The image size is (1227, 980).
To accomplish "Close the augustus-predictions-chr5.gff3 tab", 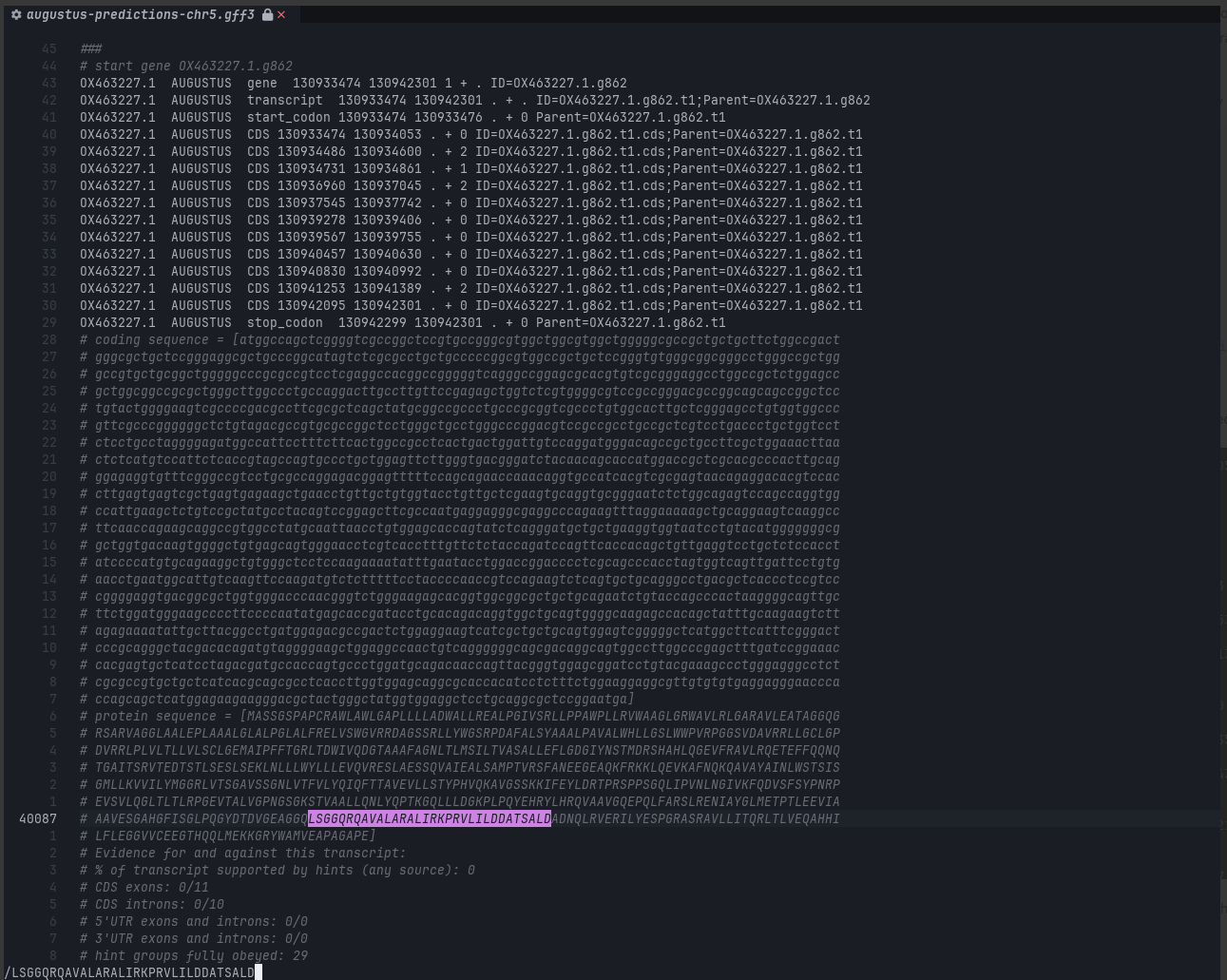I will tap(281, 15).
